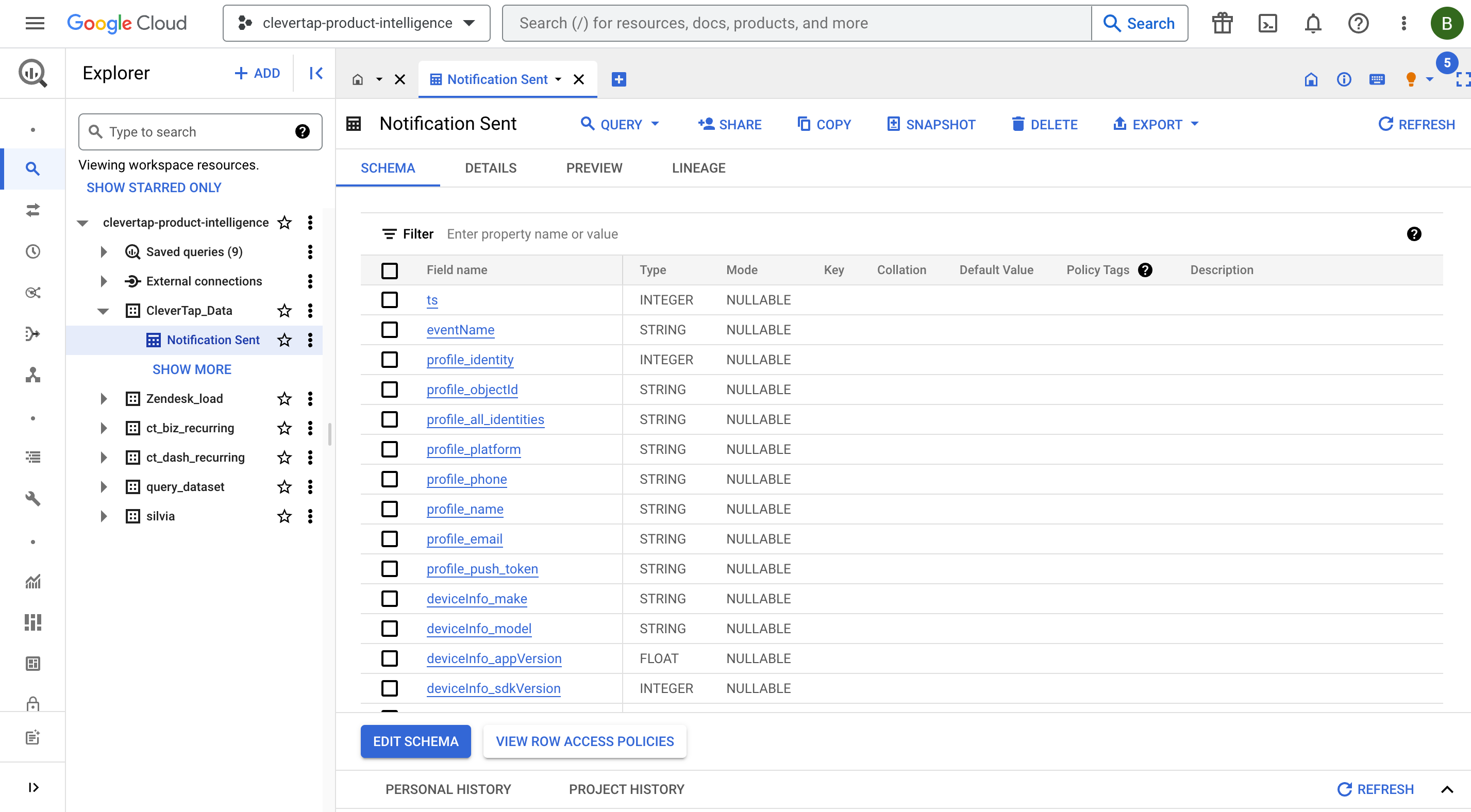Viewport: 1471px width, 812px height.
Task: Expand the ct_biz_recurring dataset node
Action: pyautogui.click(x=101, y=428)
